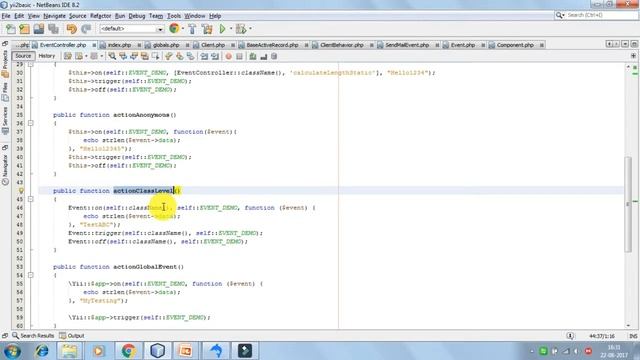Viewport: 640px width, 360px height.
Task: Click the Build Project hammer icon
Action: point(192,29)
